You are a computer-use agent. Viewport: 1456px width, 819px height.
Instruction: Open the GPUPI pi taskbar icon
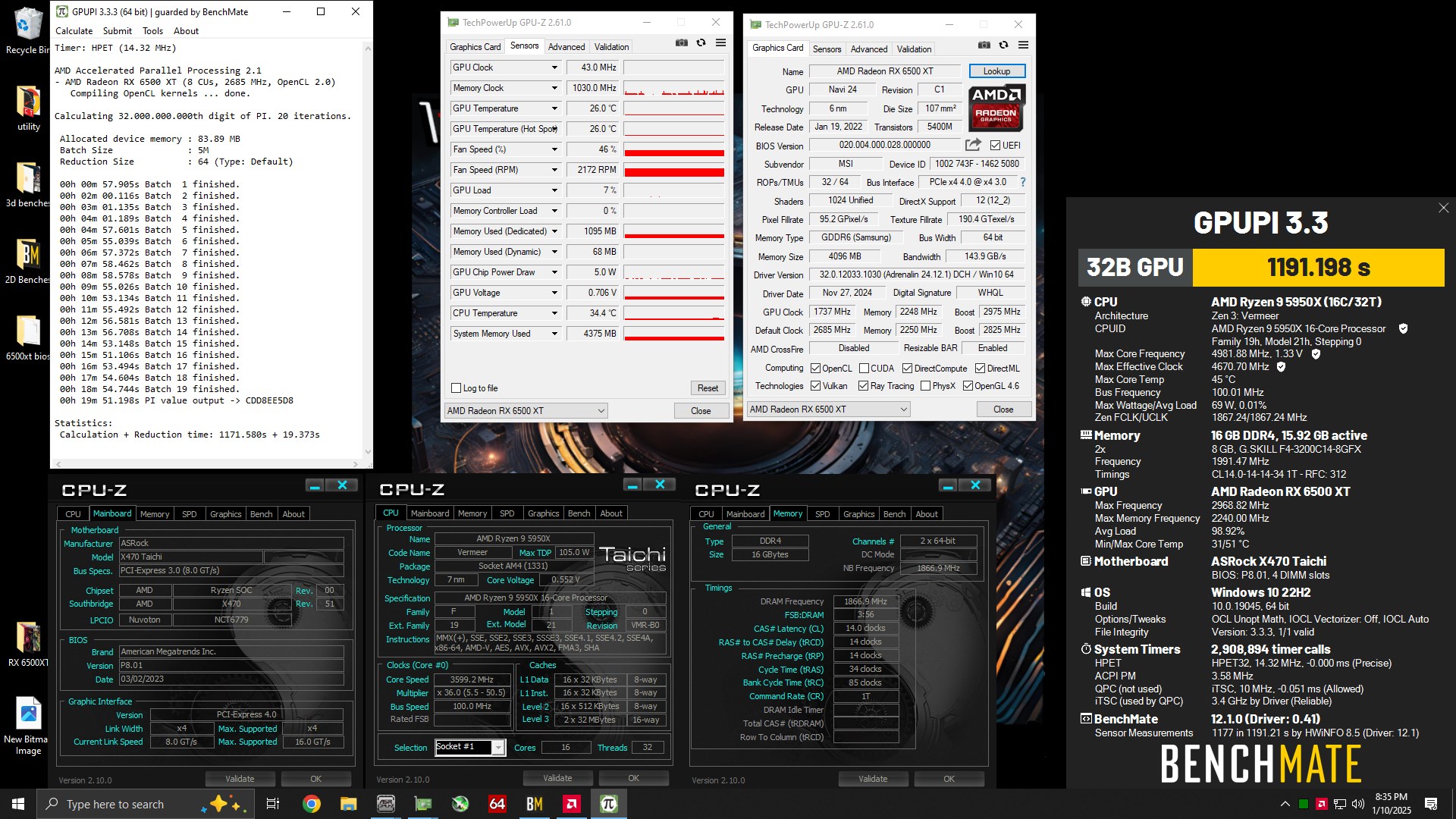click(x=609, y=804)
